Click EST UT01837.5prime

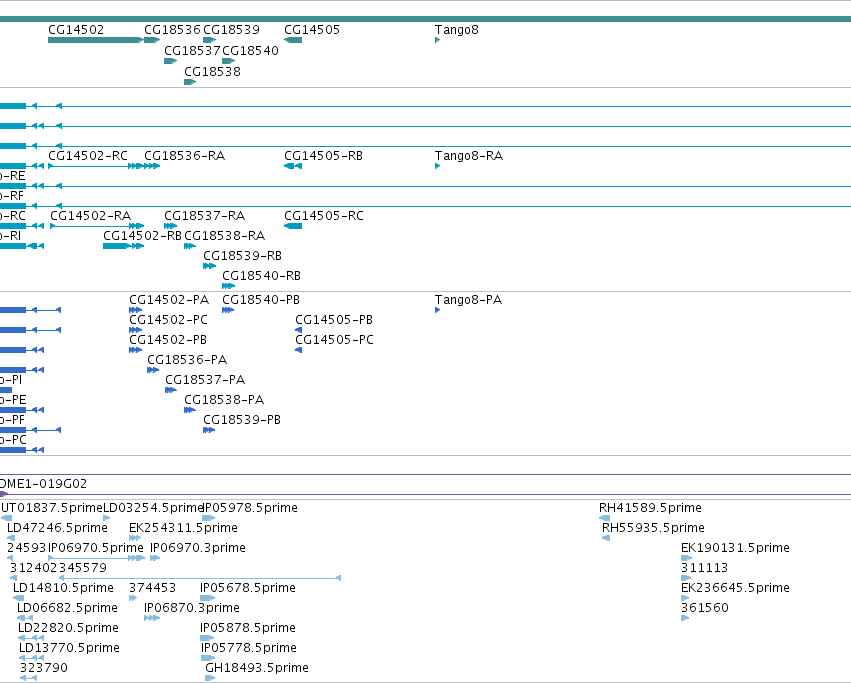(x=52, y=508)
